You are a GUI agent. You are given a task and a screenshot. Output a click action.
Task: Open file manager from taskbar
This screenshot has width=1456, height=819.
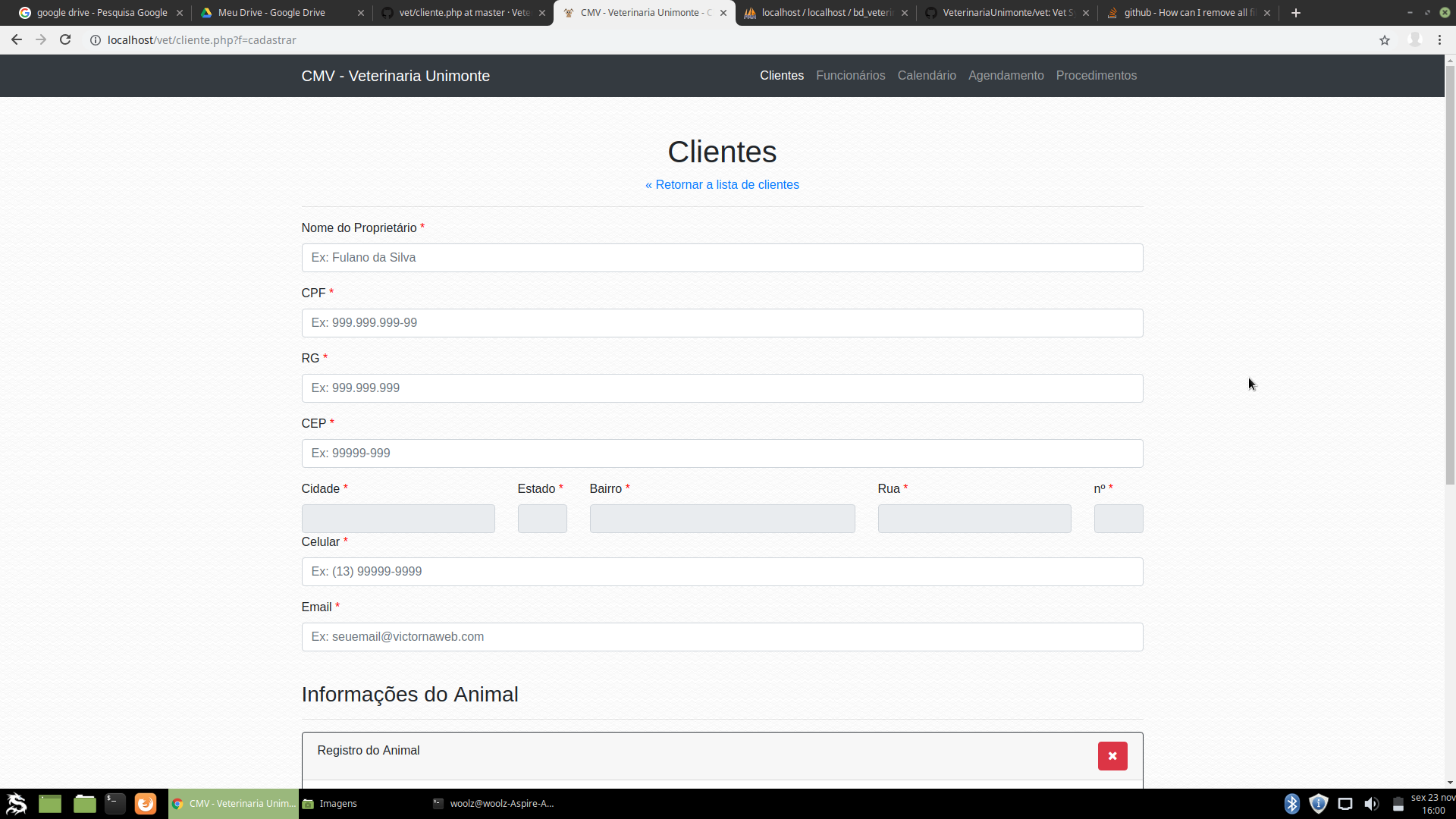(85, 804)
